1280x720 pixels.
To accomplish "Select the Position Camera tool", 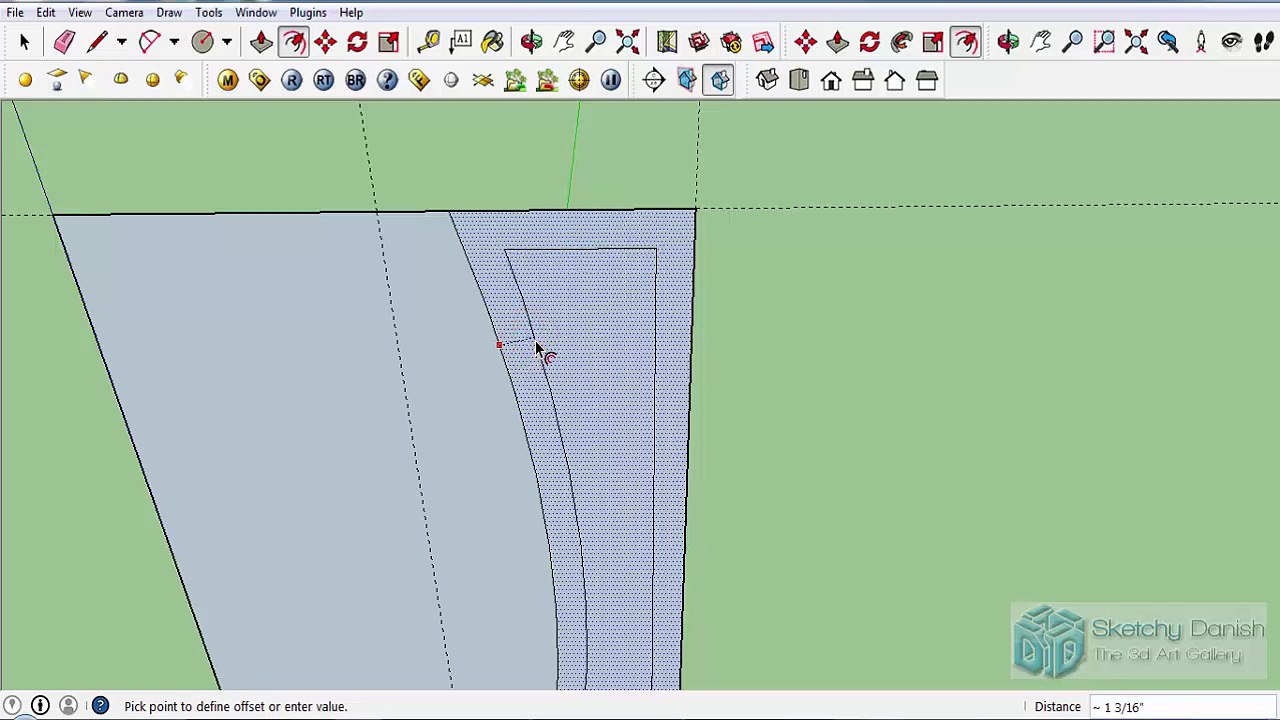I will [1200, 42].
